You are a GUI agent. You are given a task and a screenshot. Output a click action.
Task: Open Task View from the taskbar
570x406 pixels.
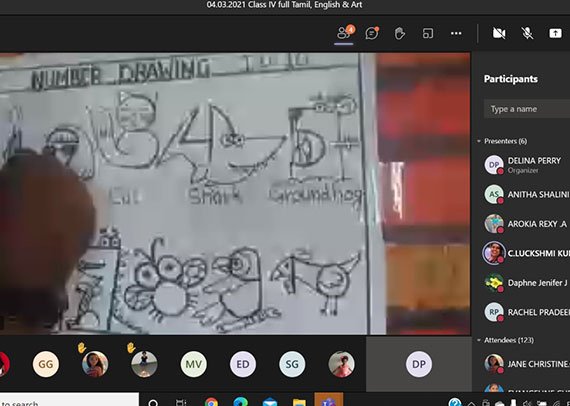tap(181, 402)
